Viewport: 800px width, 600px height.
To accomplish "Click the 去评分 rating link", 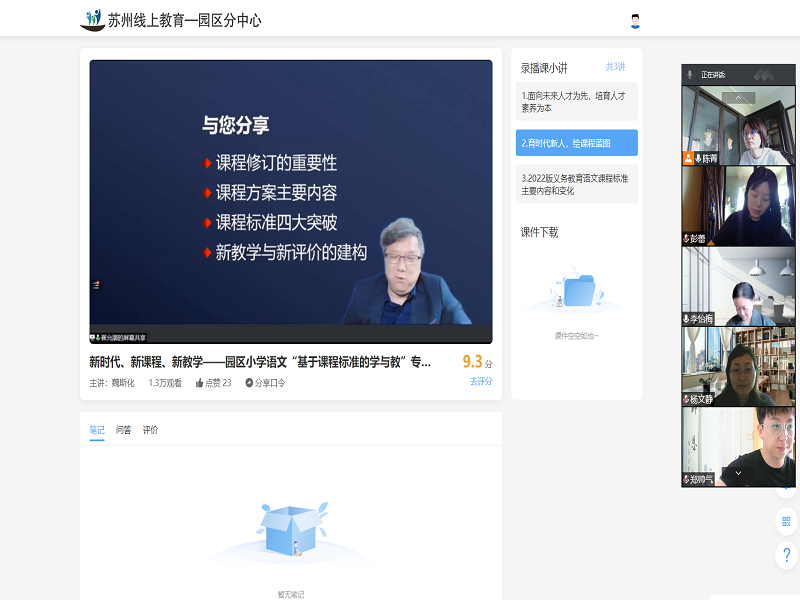I will 481,381.
